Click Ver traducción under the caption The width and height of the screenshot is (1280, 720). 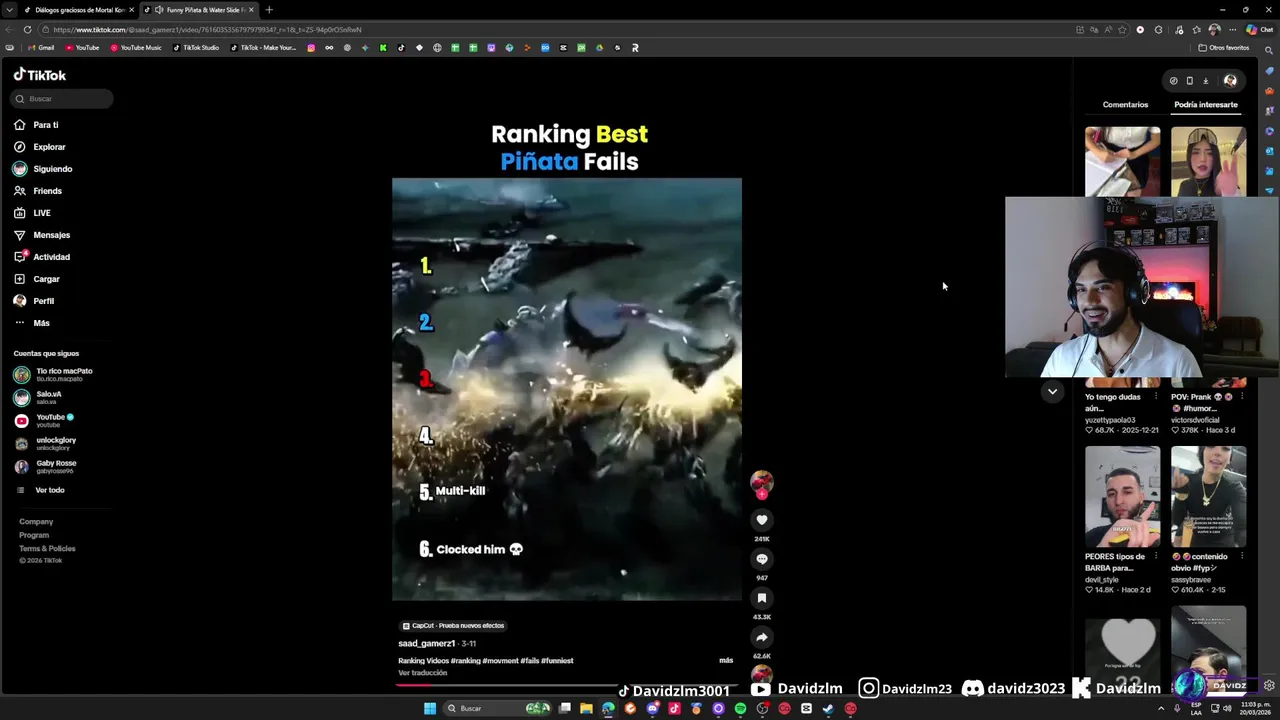[x=422, y=673]
